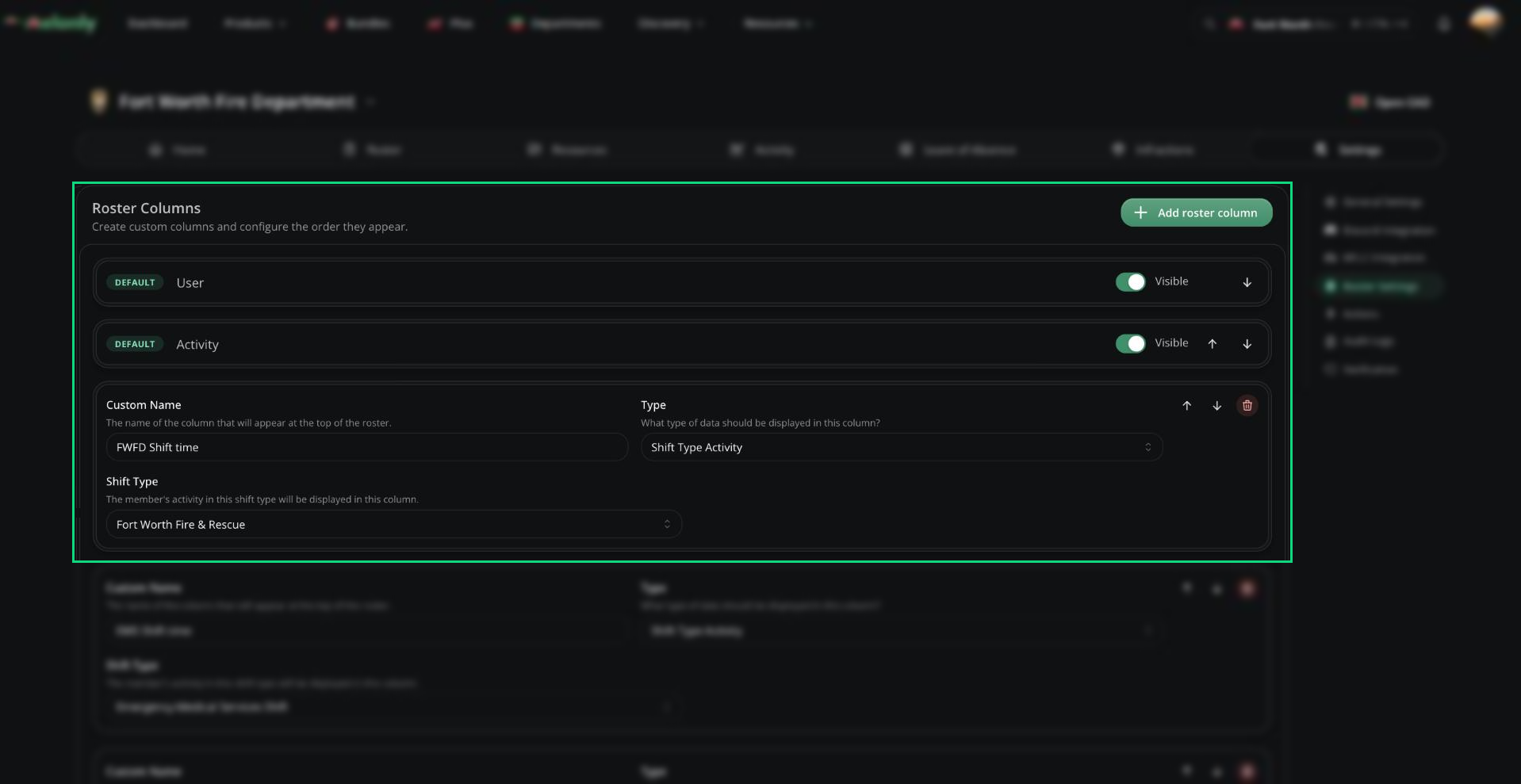Select the Activity column label

point(197,345)
